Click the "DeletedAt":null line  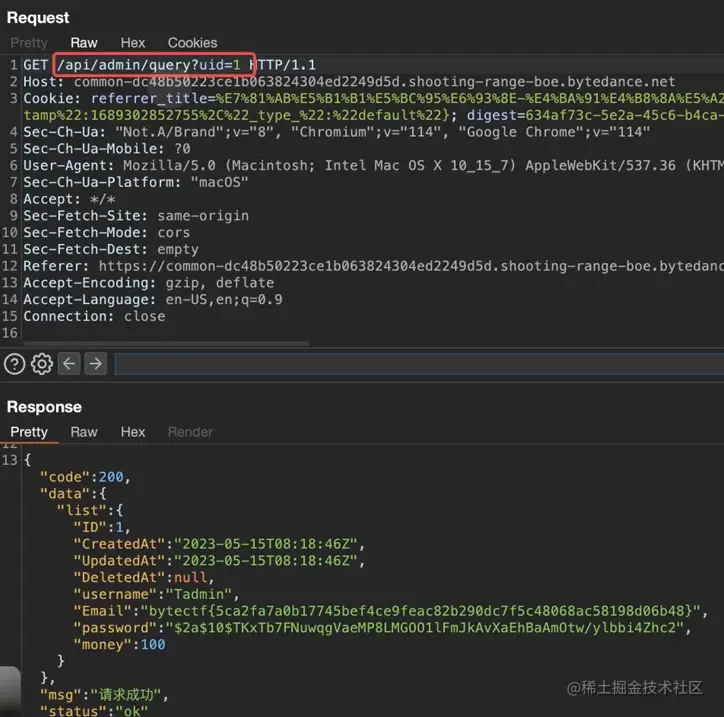(x=144, y=578)
